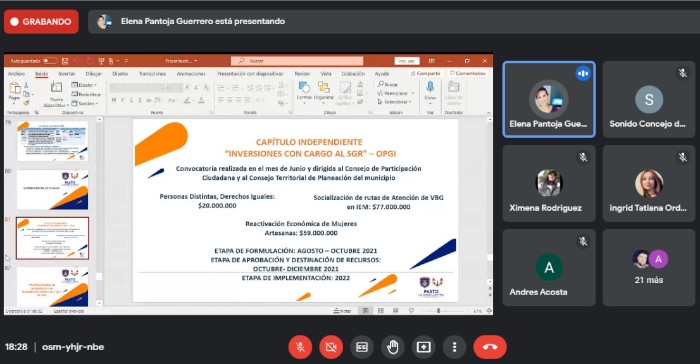
Task: Enable closed captions in Meet
Action: (x=362, y=347)
